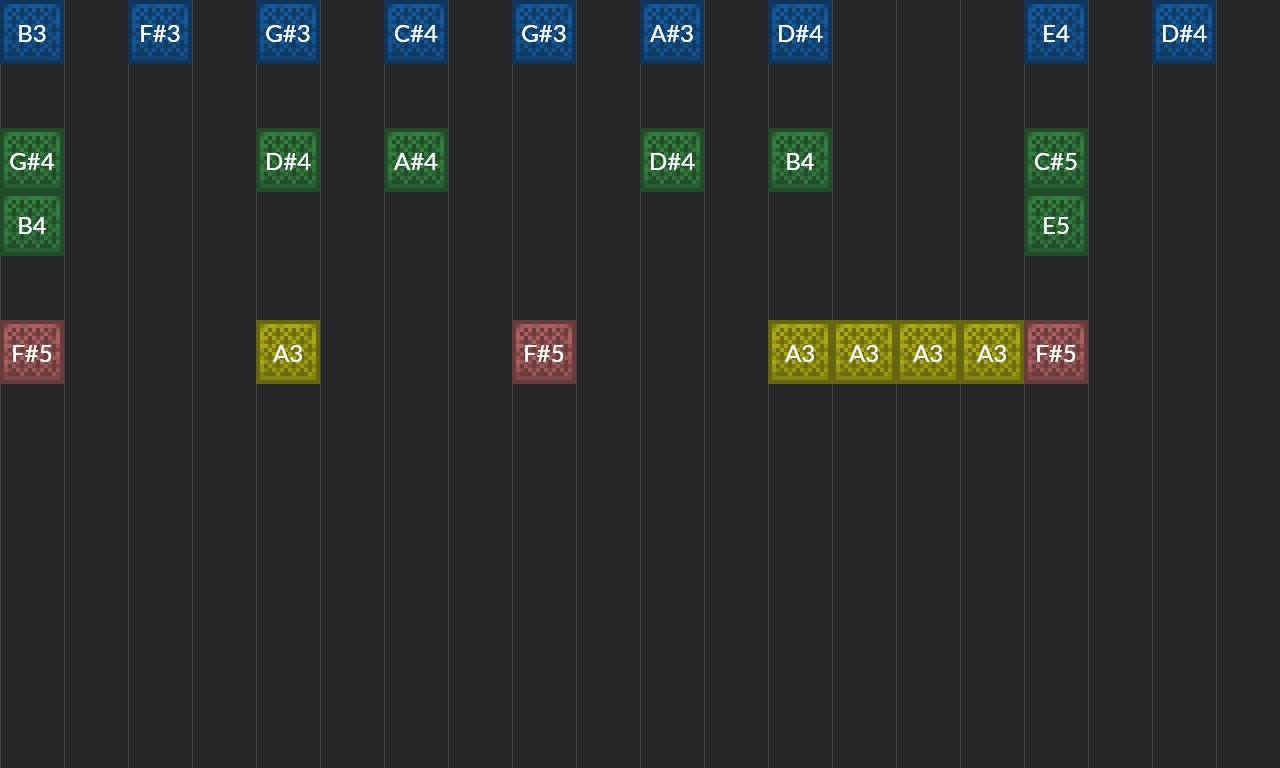Select green D#4 block below blue G#3
Viewport: 1280px width, 768px height.
[x=288, y=160]
